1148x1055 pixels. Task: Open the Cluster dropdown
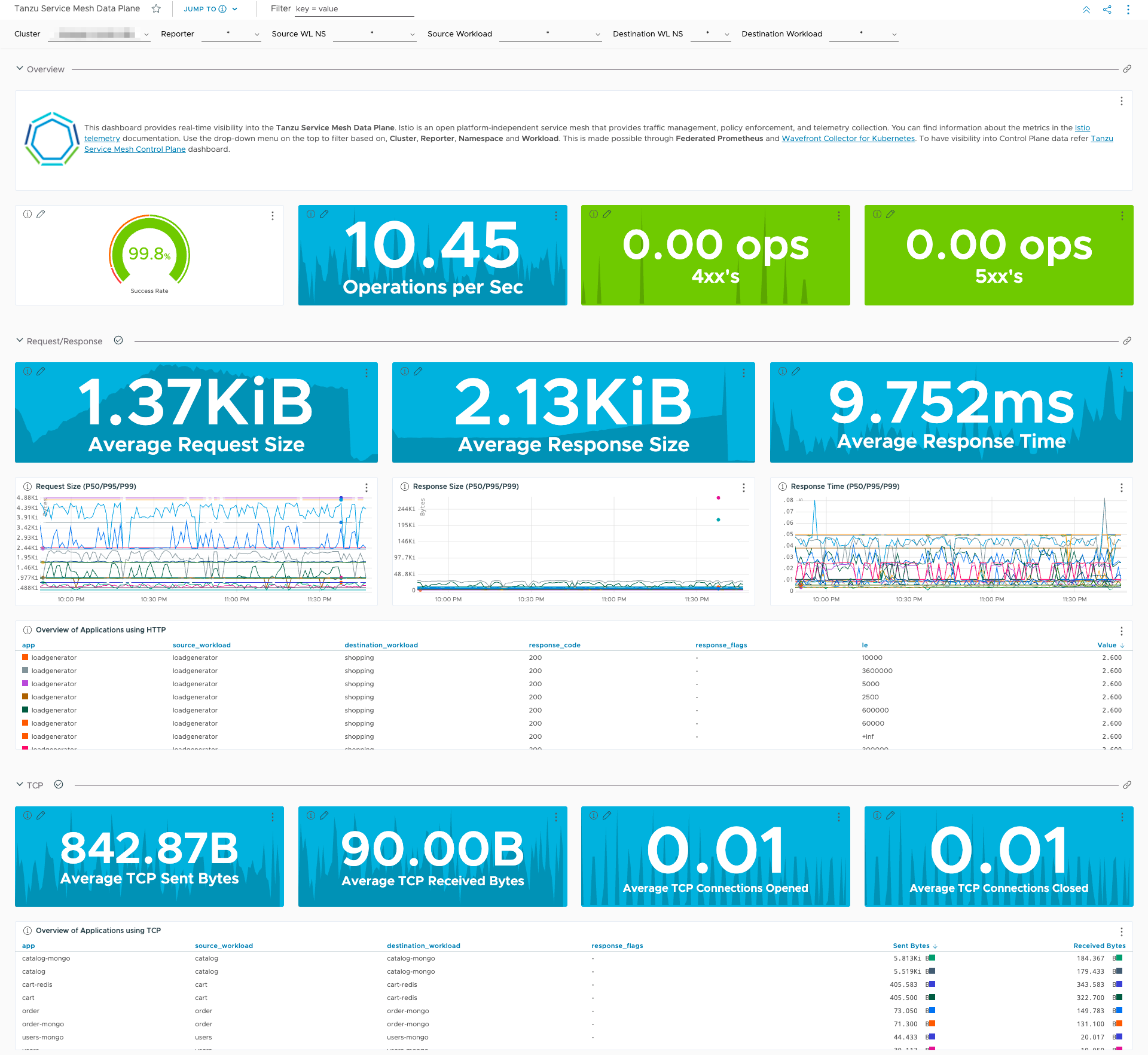[x=99, y=34]
